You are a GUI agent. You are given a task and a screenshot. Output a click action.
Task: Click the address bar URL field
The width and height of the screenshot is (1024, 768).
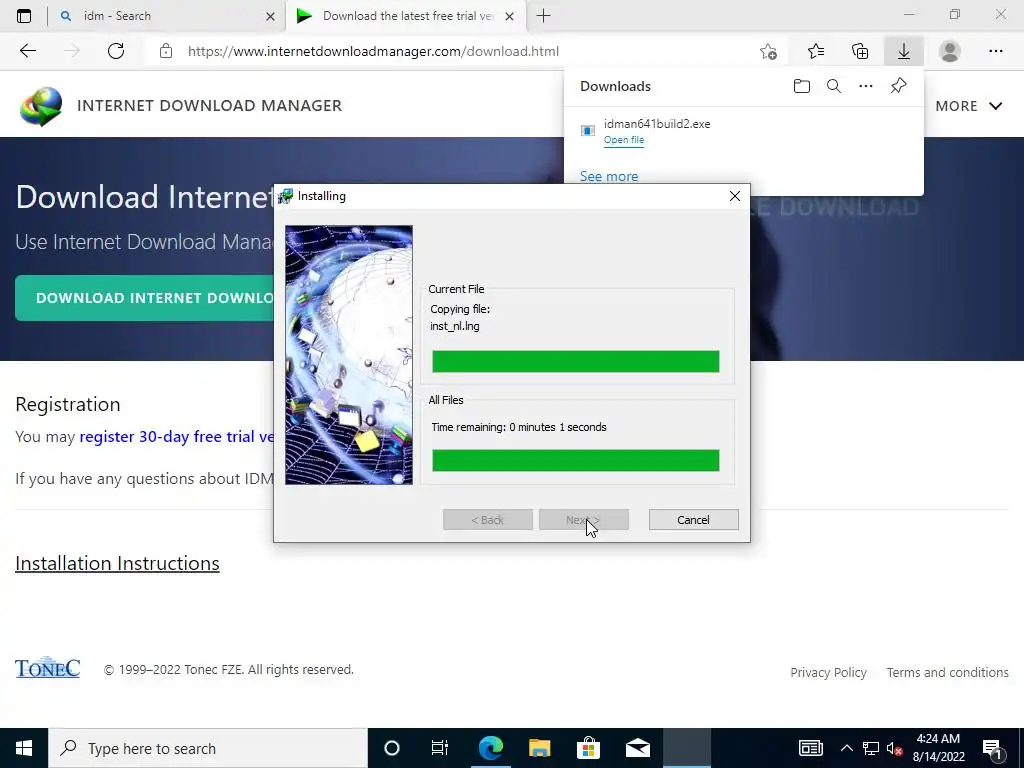click(x=451, y=51)
